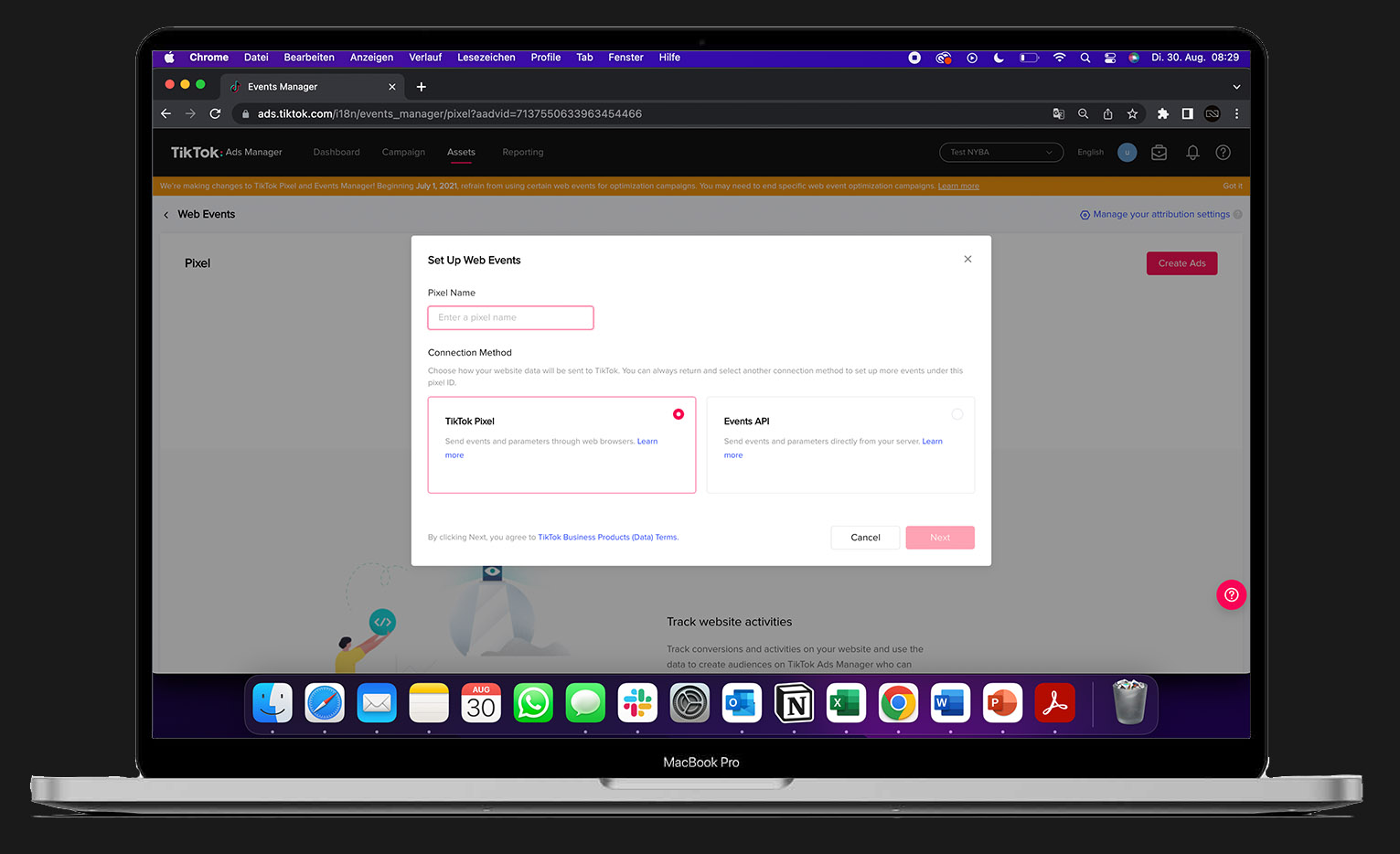
Task: Dismiss banner with Got it
Action: (1233, 187)
